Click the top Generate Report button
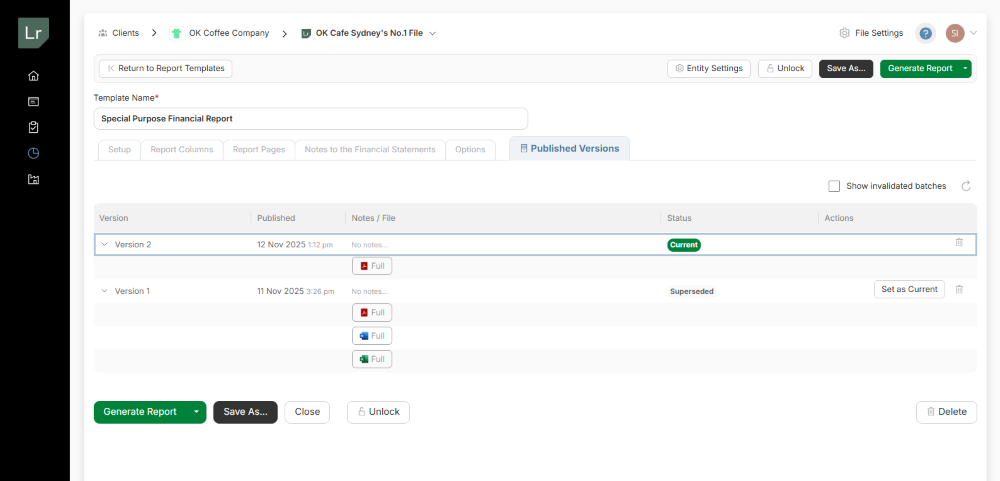This screenshot has width=1000, height=481. point(920,68)
